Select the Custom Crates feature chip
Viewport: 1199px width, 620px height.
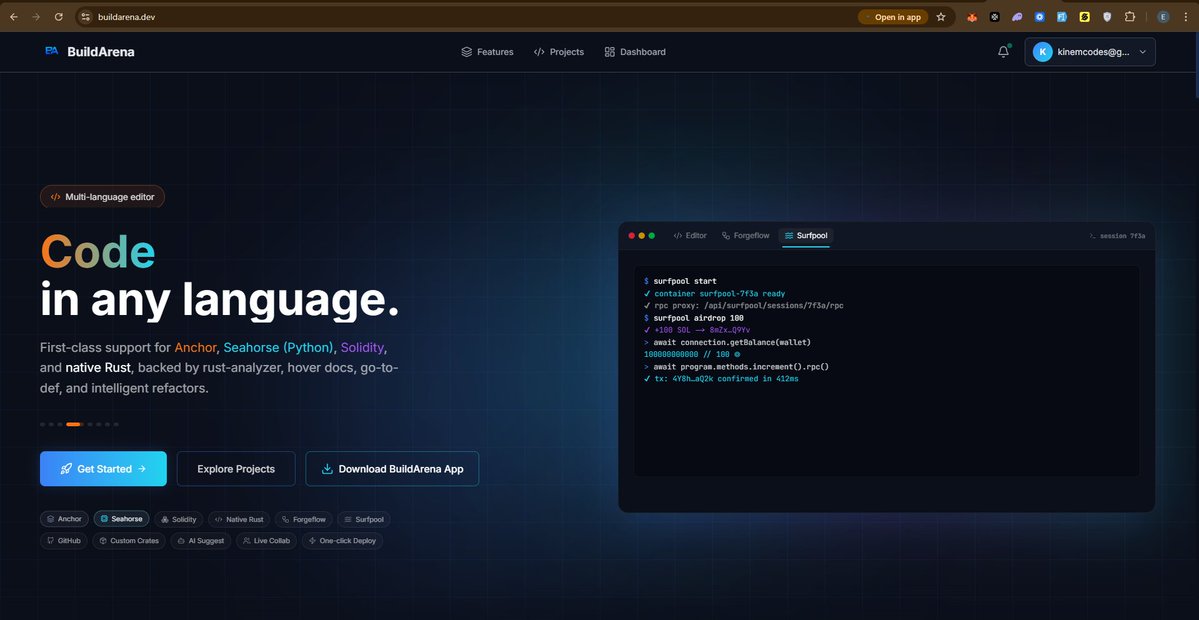[128, 540]
